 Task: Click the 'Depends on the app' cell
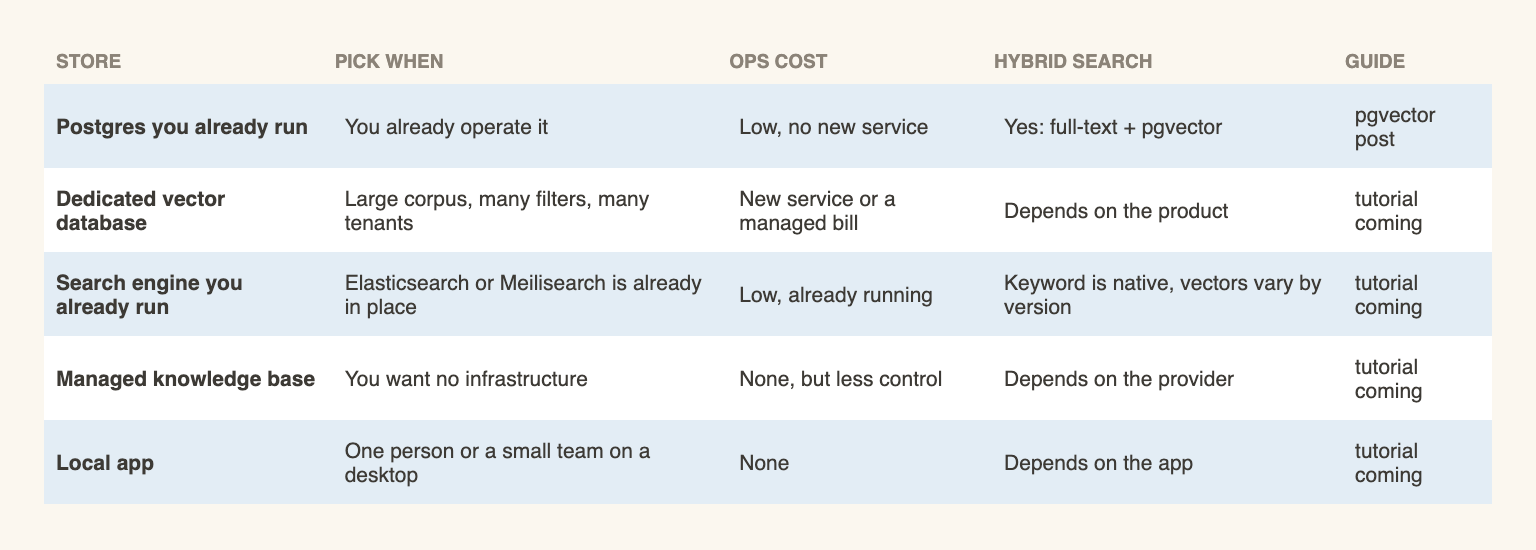point(1098,463)
